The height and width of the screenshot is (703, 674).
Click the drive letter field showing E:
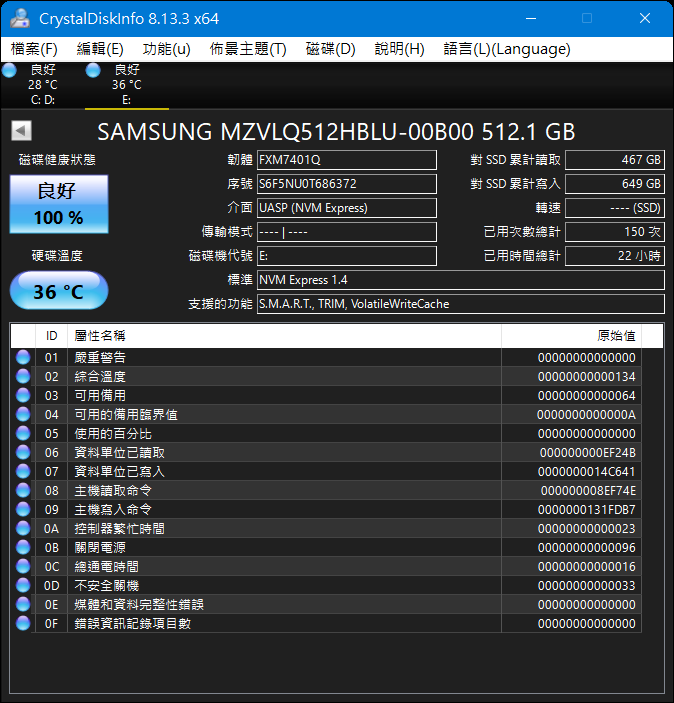click(347, 256)
